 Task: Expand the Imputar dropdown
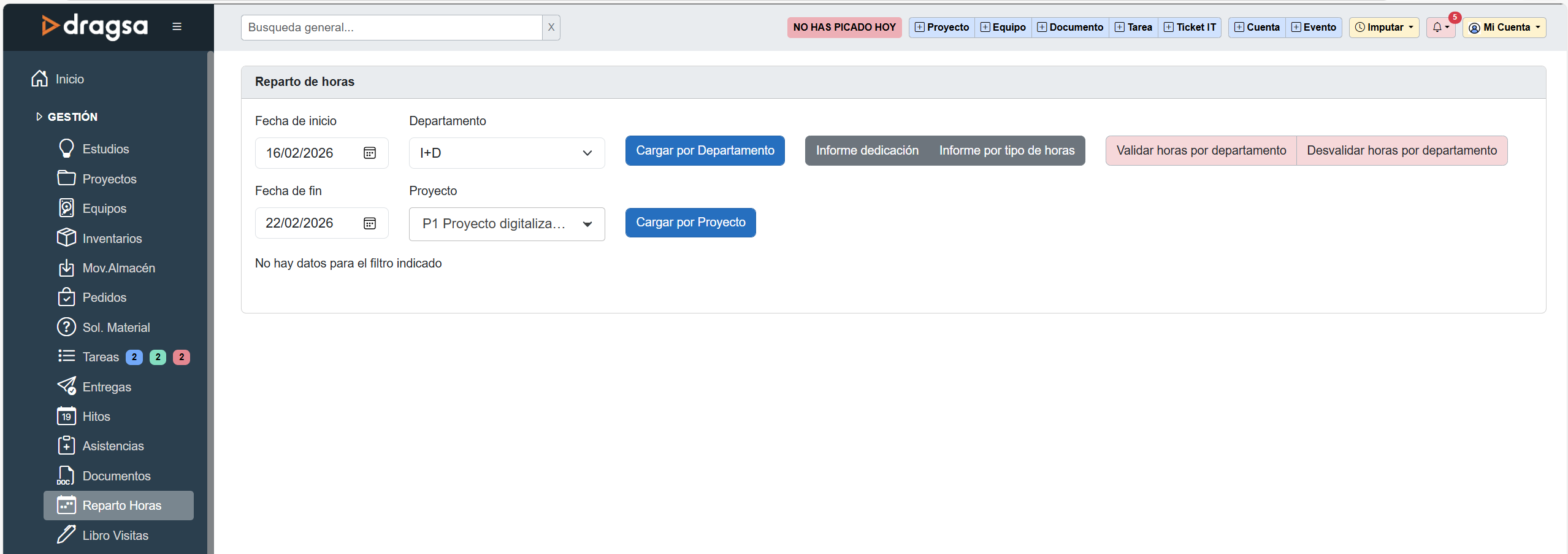(x=1383, y=28)
